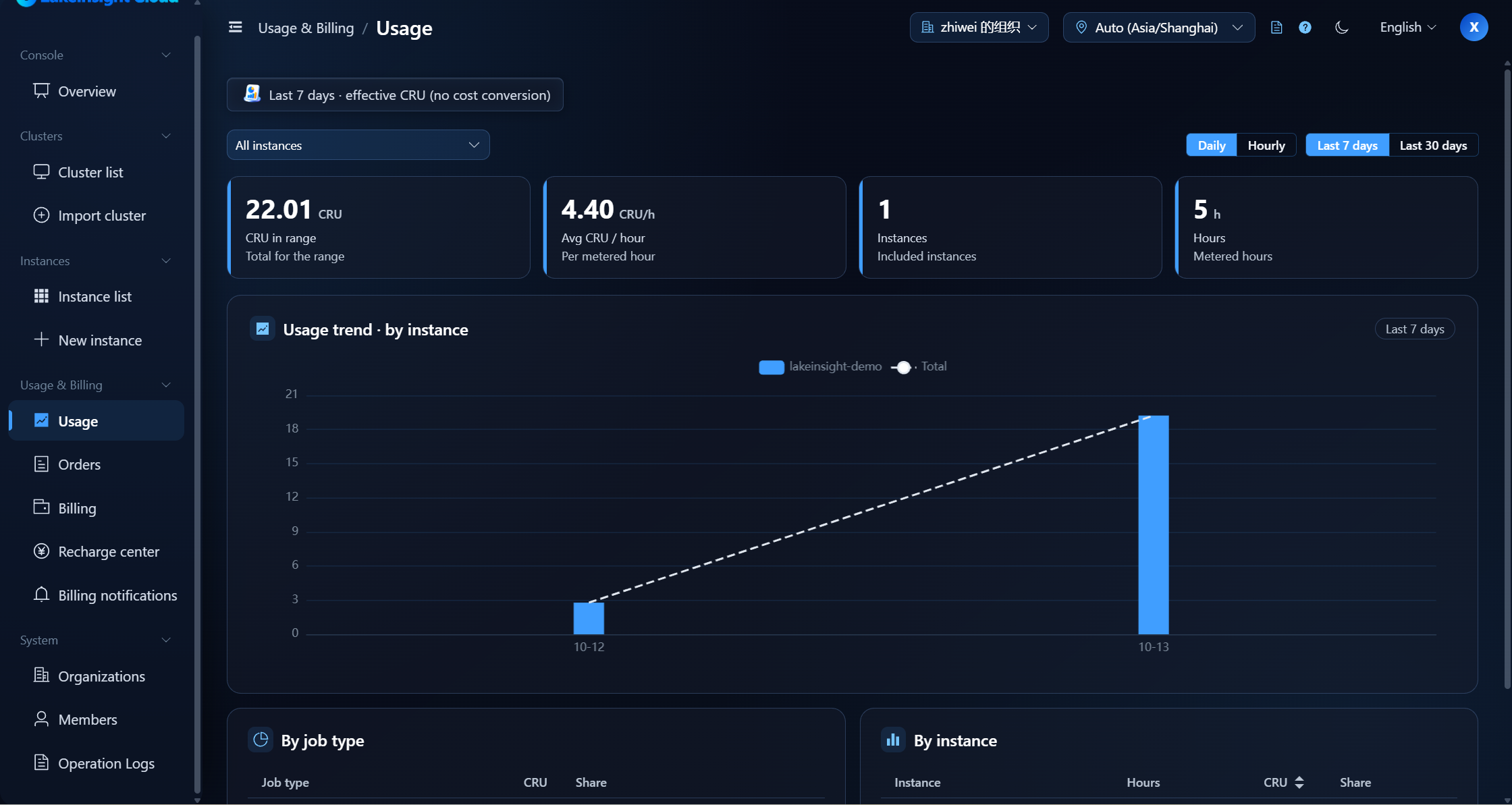Toggle dark mode moon icon

click(x=1342, y=27)
